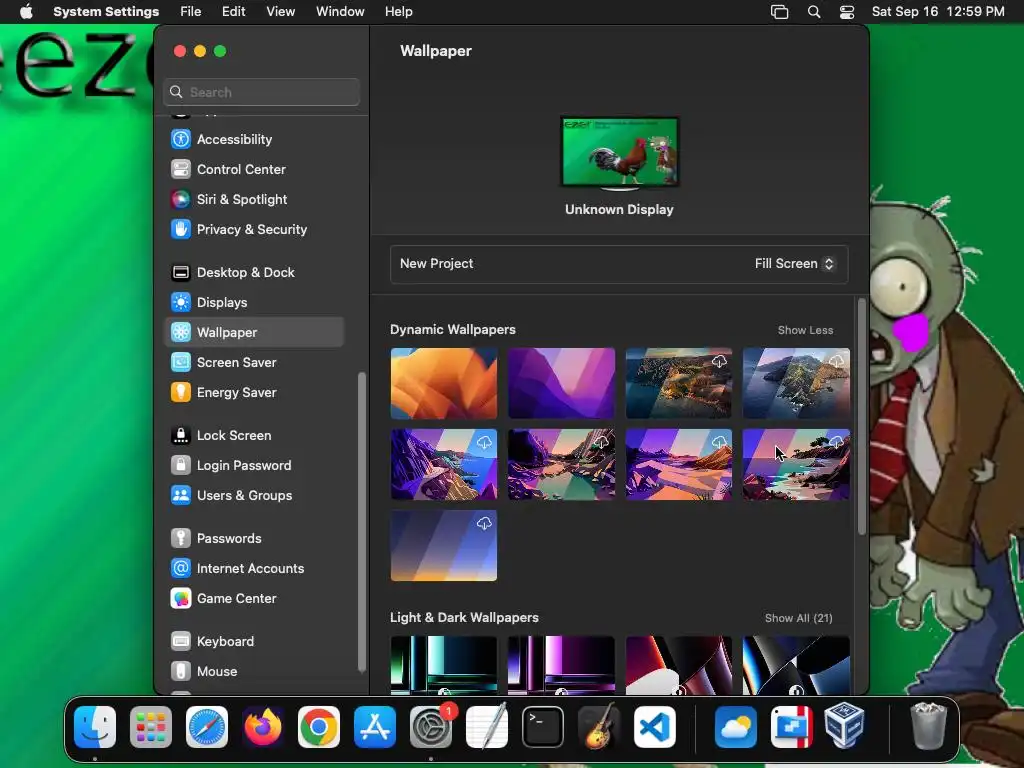Open GarageBand in the Dock

(599, 727)
